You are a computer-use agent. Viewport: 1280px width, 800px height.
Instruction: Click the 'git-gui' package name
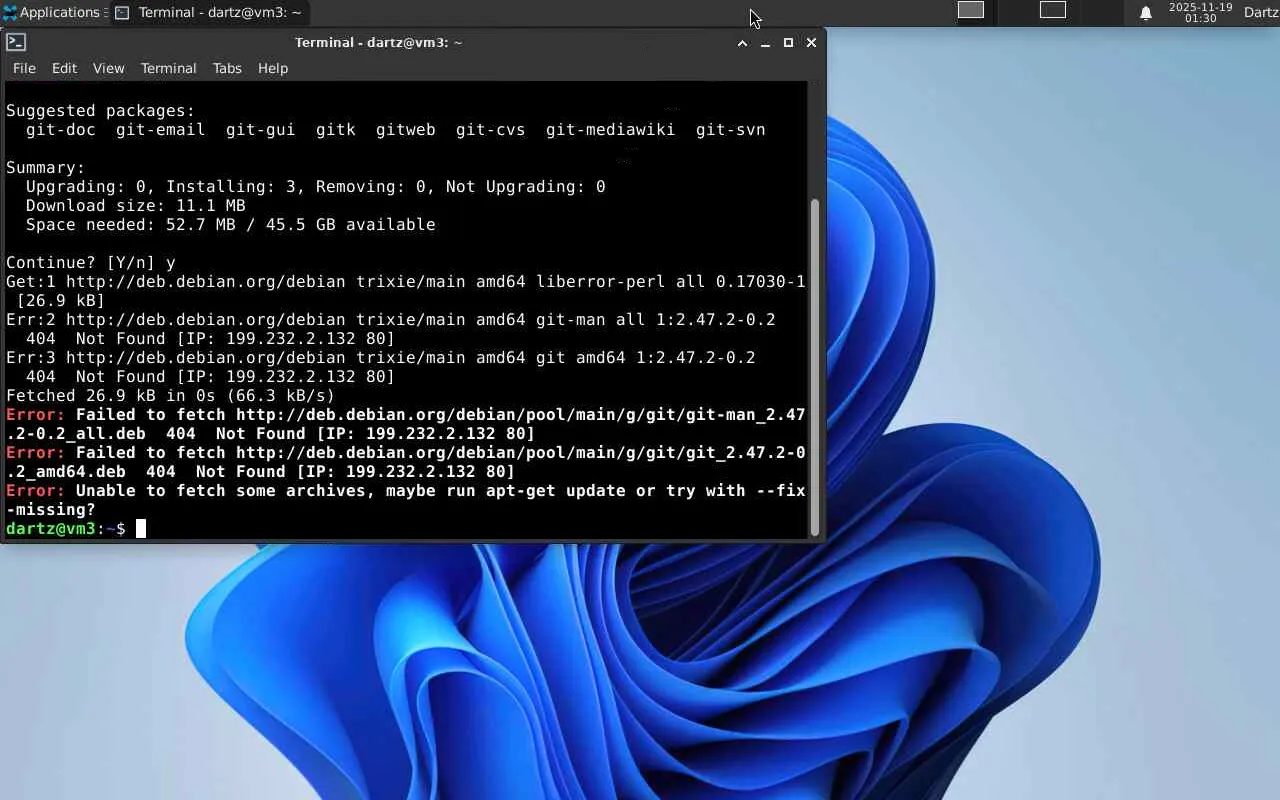261,130
